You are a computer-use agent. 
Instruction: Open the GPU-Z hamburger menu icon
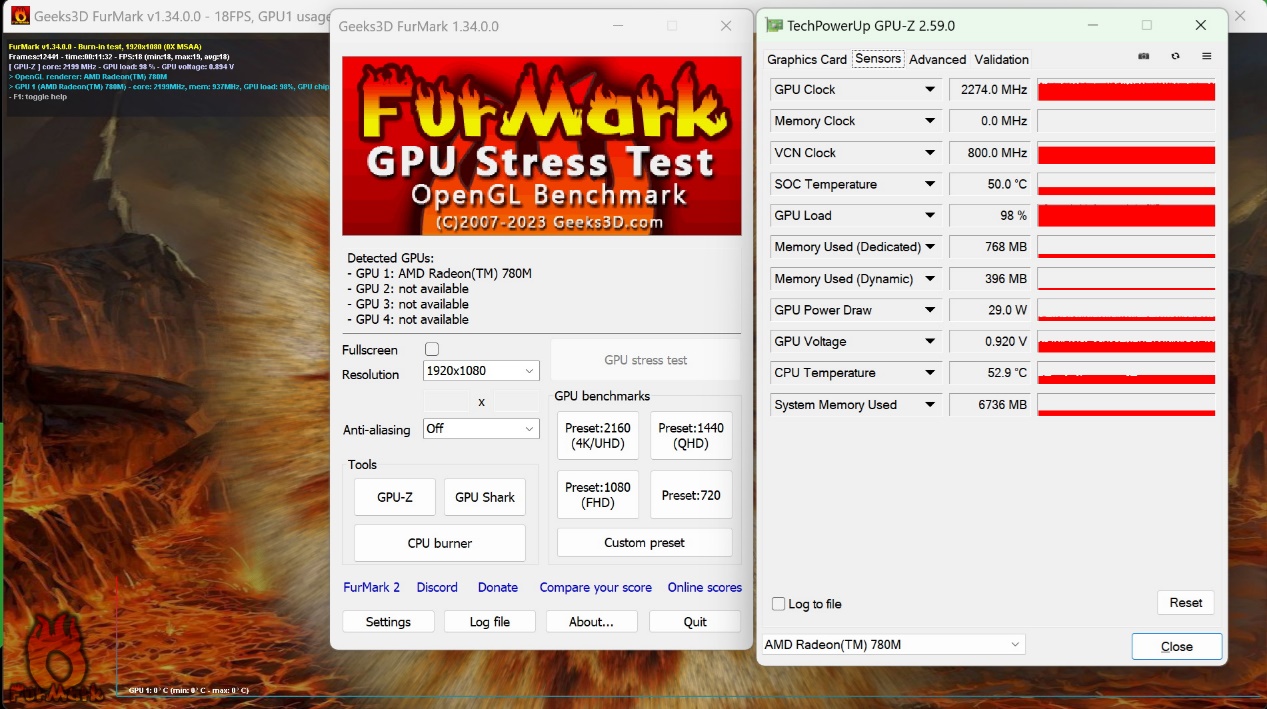pyautogui.click(x=1207, y=57)
